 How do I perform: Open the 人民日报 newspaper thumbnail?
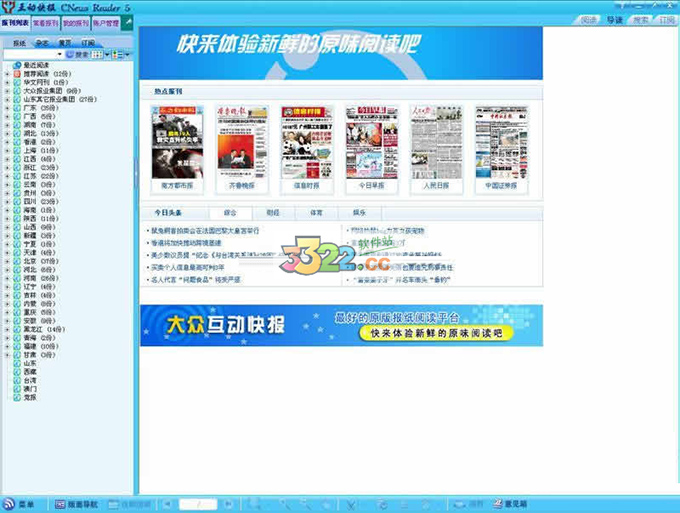point(437,143)
